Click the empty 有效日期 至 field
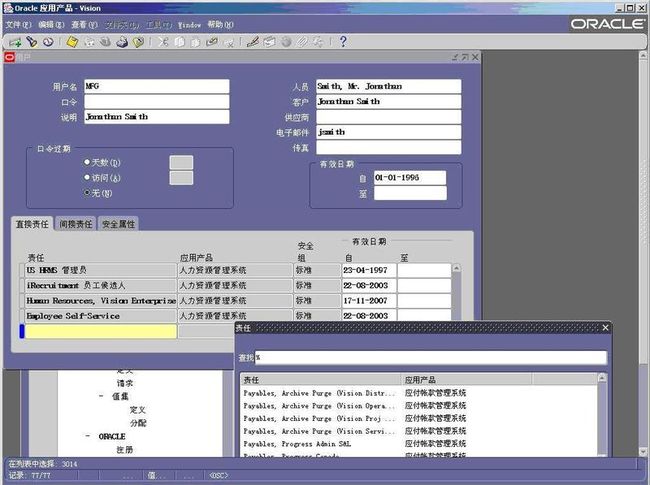 coord(410,193)
